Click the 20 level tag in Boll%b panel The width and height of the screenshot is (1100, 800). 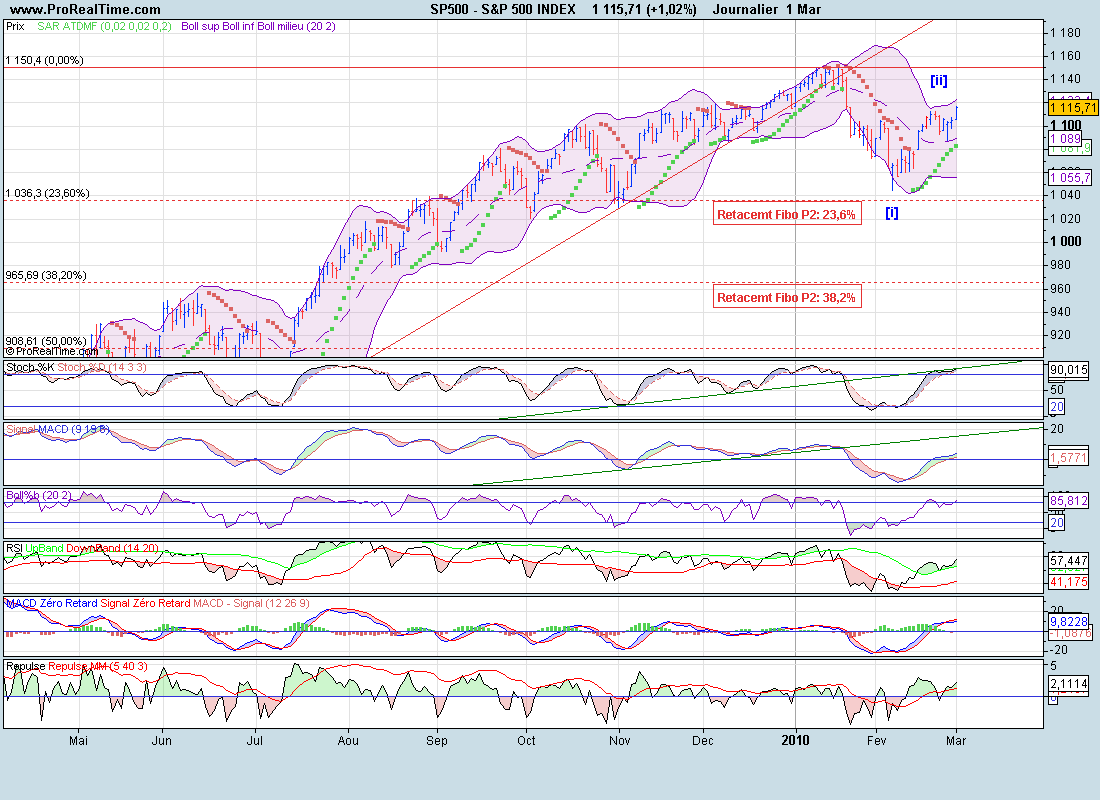(x=1057, y=522)
